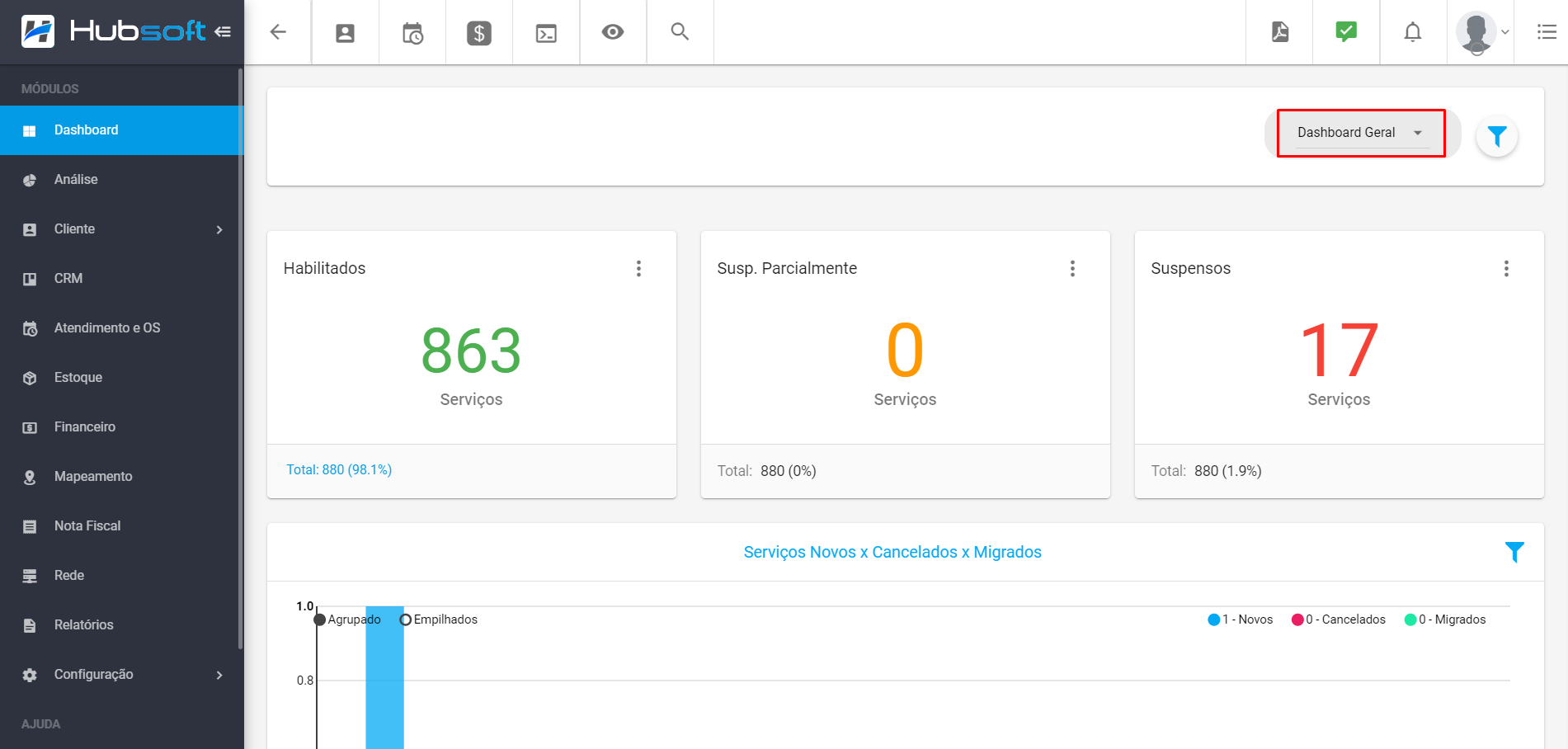Expand the Configuração sidebar section
Image resolution: width=1568 pixels, height=749 pixels.
tap(121, 674)
